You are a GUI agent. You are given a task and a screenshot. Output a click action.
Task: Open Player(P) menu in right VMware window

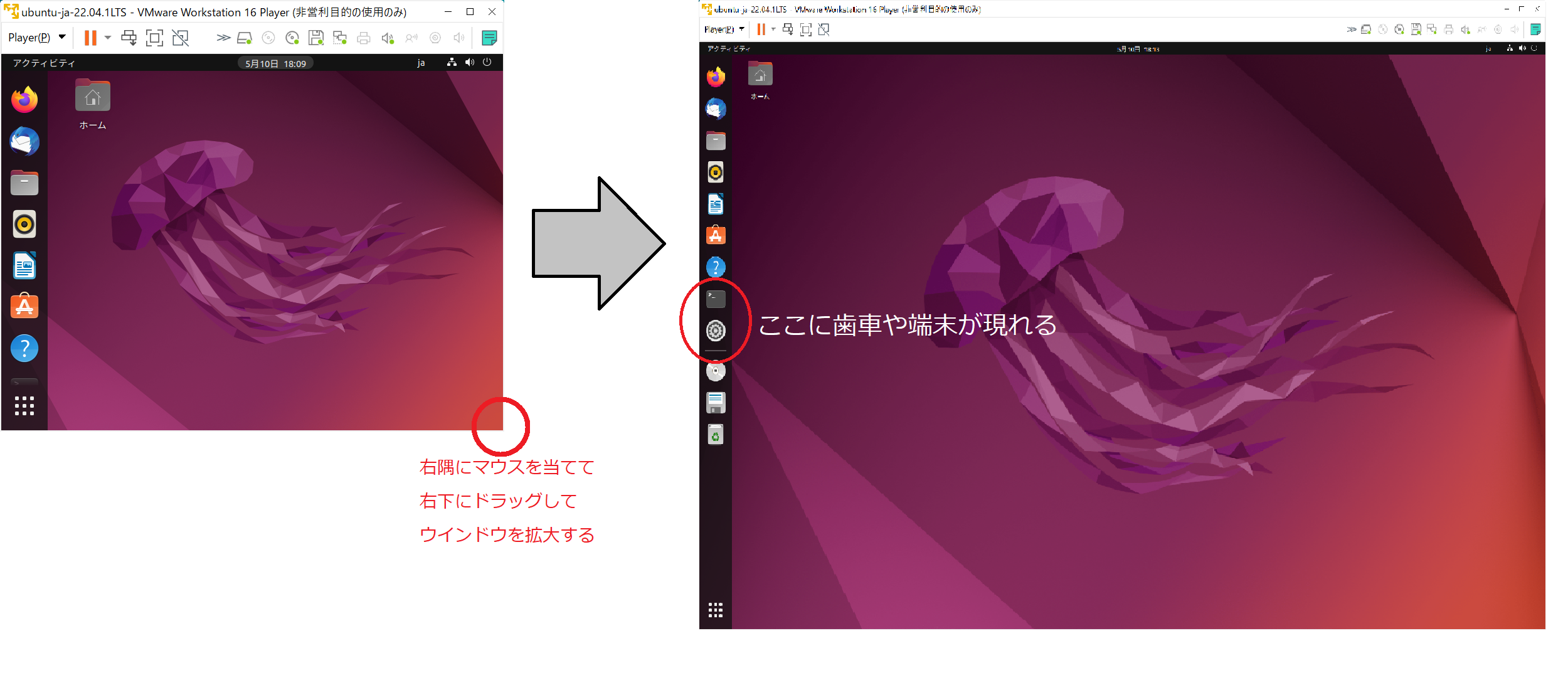pyautogui.click(x=724, y=29)
